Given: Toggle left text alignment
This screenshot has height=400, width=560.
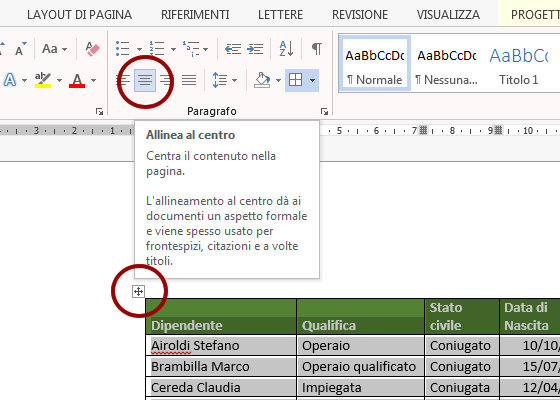Looking at the screenshot, I should pos(124,80).
